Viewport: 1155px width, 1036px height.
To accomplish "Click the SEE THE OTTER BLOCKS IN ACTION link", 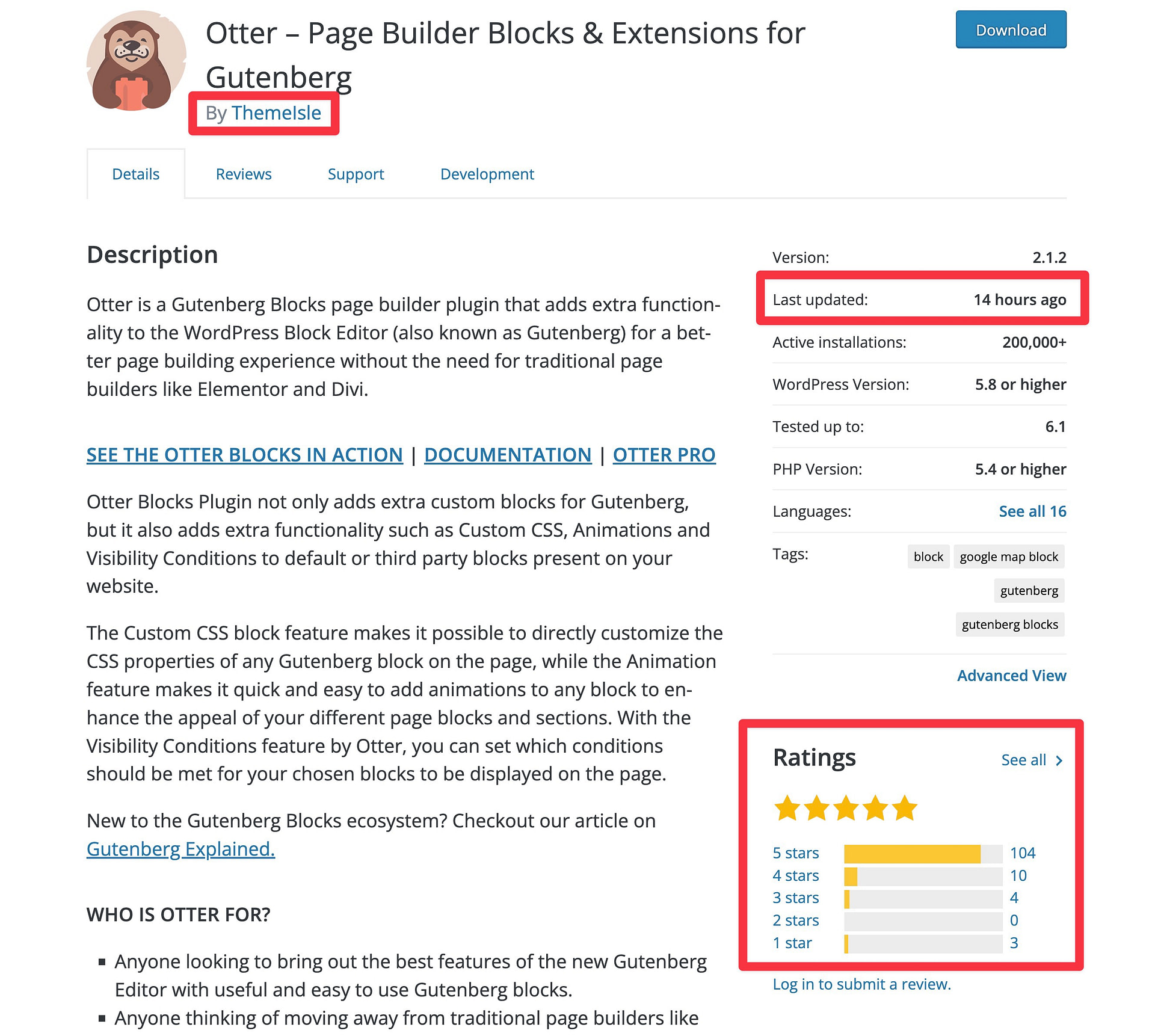I will coord(243,455).
